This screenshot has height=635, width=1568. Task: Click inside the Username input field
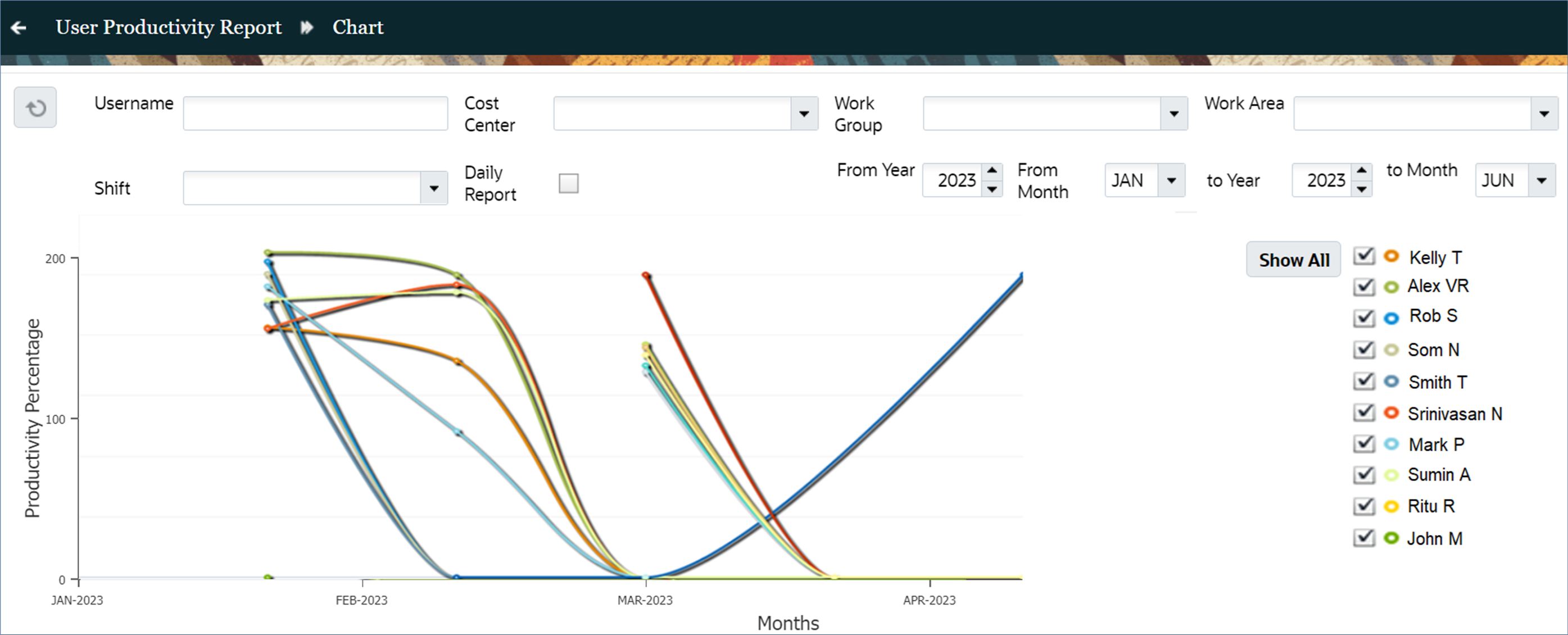(x=314, y=112)
